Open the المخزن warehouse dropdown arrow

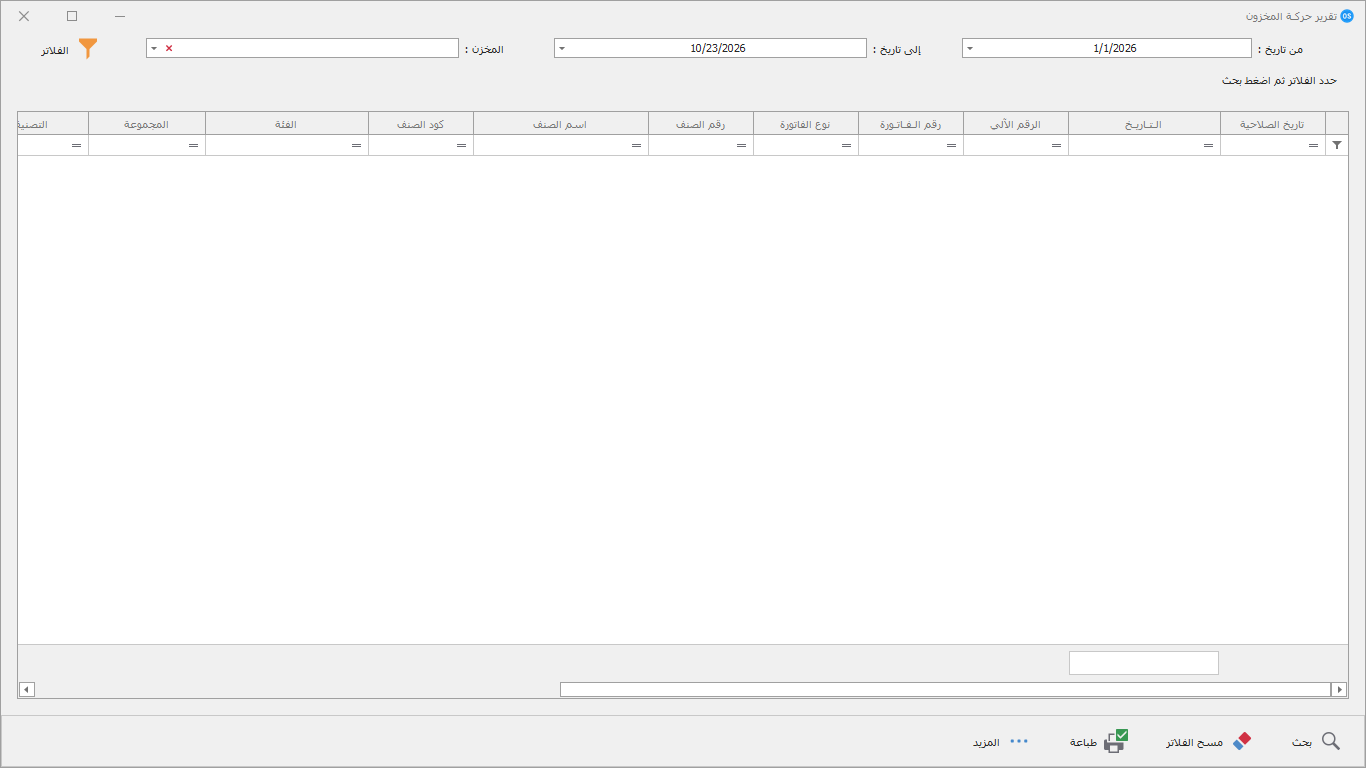pyautogui.click(x=154, y=48)
